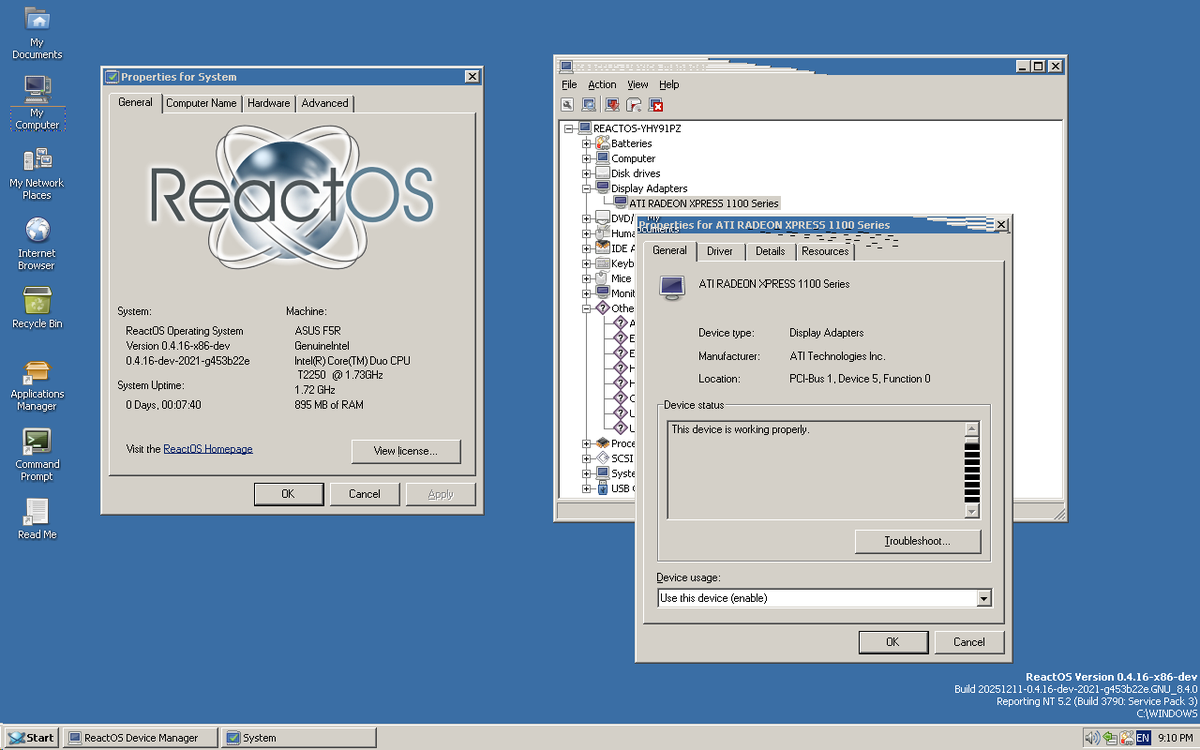
Task: Click the power battery tray icon
Action: (1126, 738)
